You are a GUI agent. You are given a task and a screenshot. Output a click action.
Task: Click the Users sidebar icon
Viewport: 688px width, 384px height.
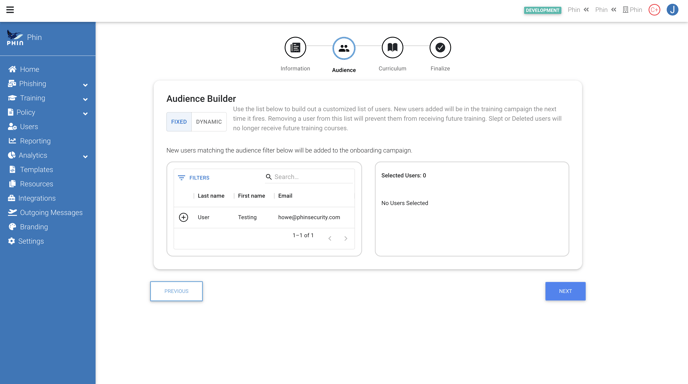(x=12, y=126)
